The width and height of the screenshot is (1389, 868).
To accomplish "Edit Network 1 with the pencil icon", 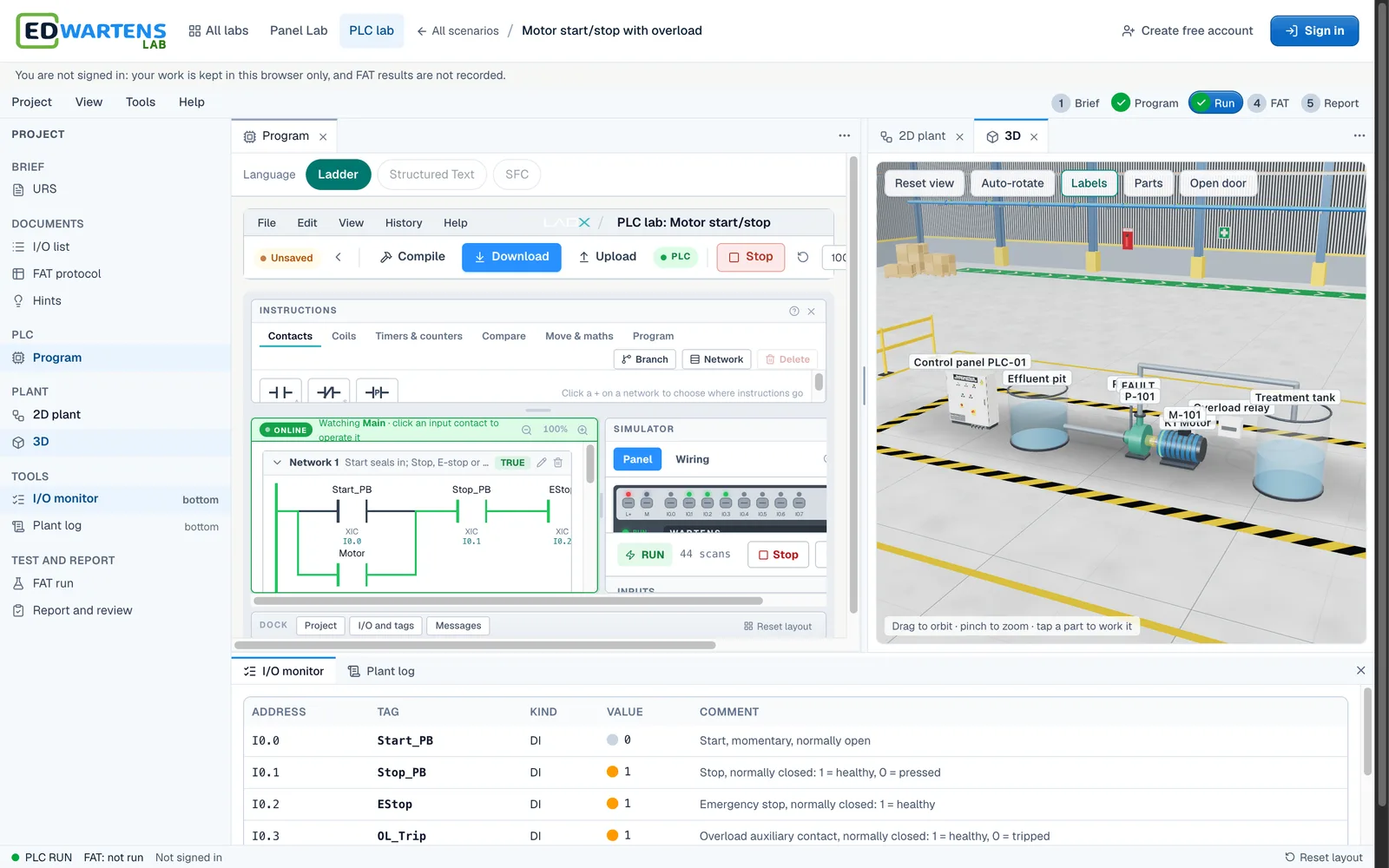I will tap(542, 463).
